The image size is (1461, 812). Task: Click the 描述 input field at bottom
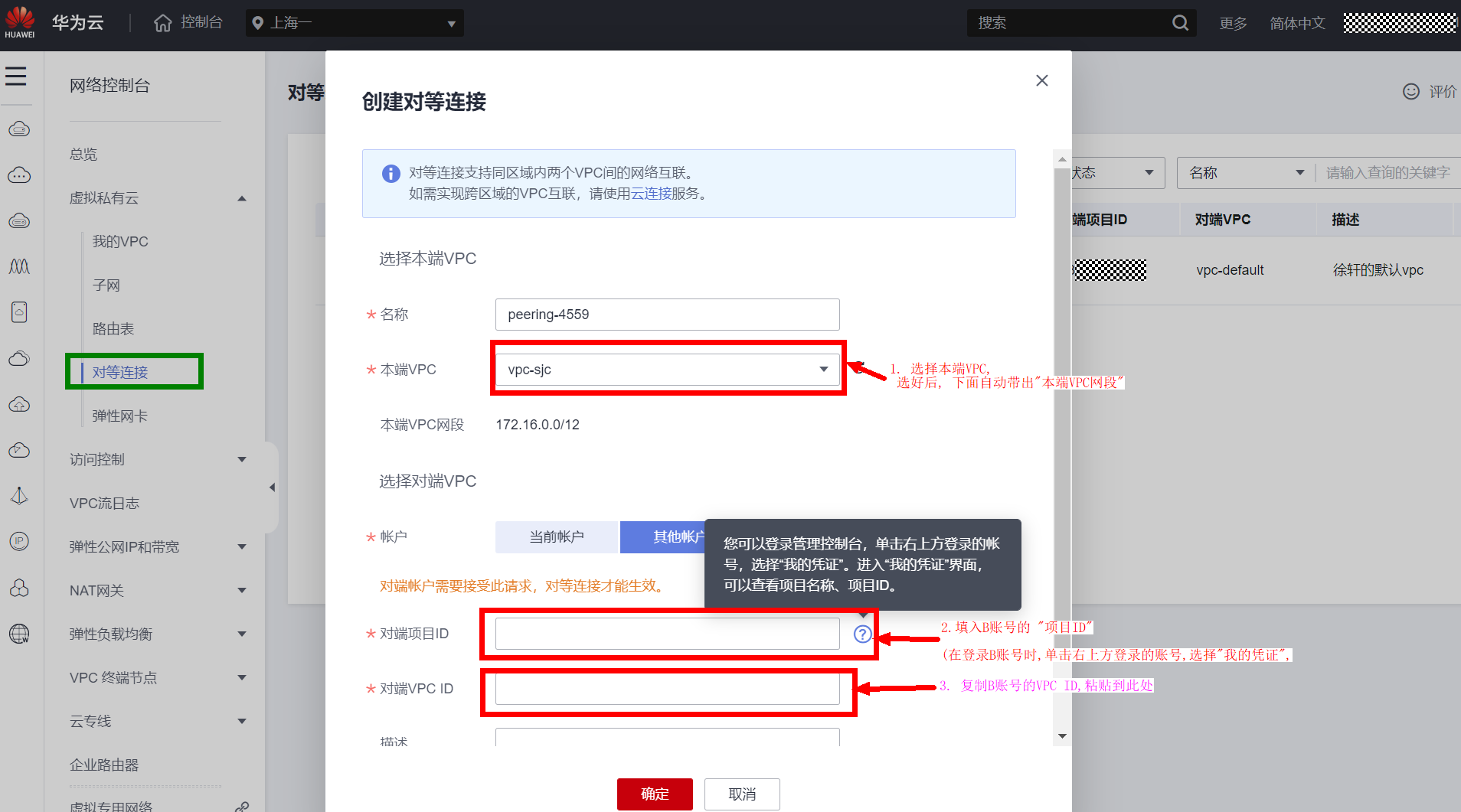tap(668, 737)
